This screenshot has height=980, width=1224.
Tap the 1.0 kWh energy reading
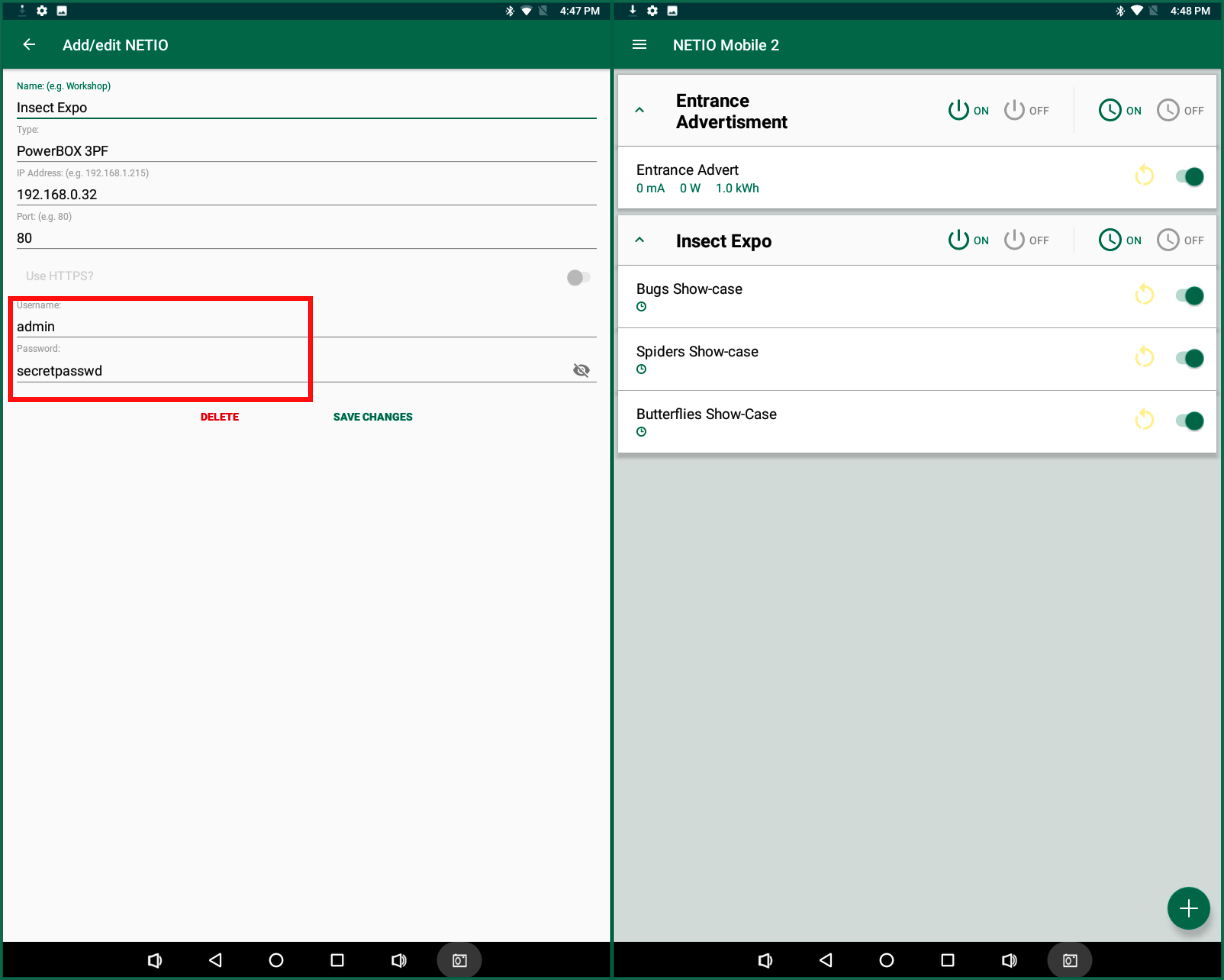tap(737, 188)
